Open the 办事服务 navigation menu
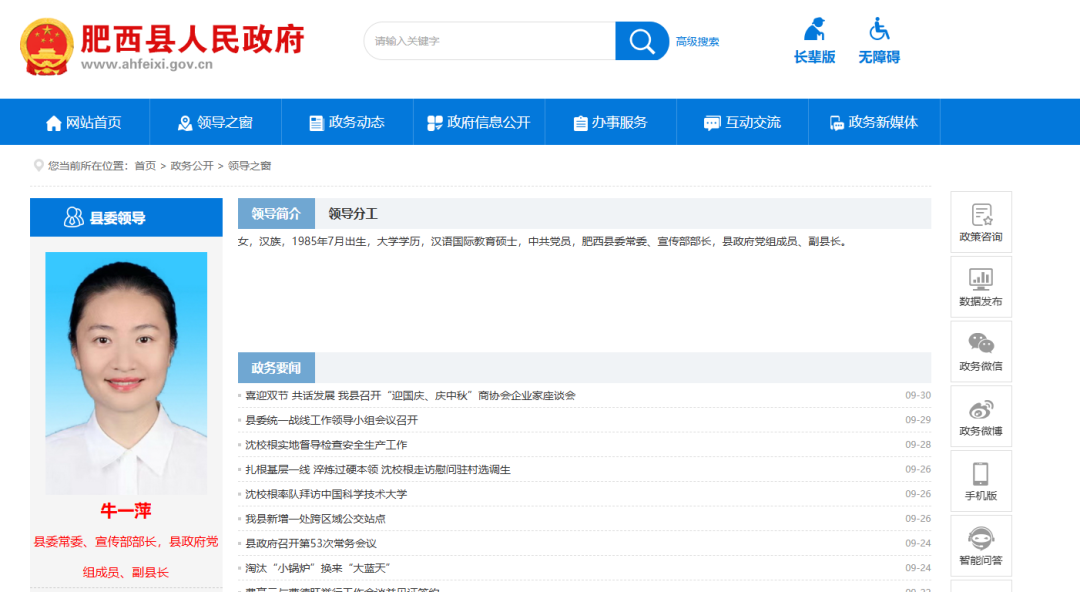This screenshot has width=1080, height=592. [x=611, y=121]
